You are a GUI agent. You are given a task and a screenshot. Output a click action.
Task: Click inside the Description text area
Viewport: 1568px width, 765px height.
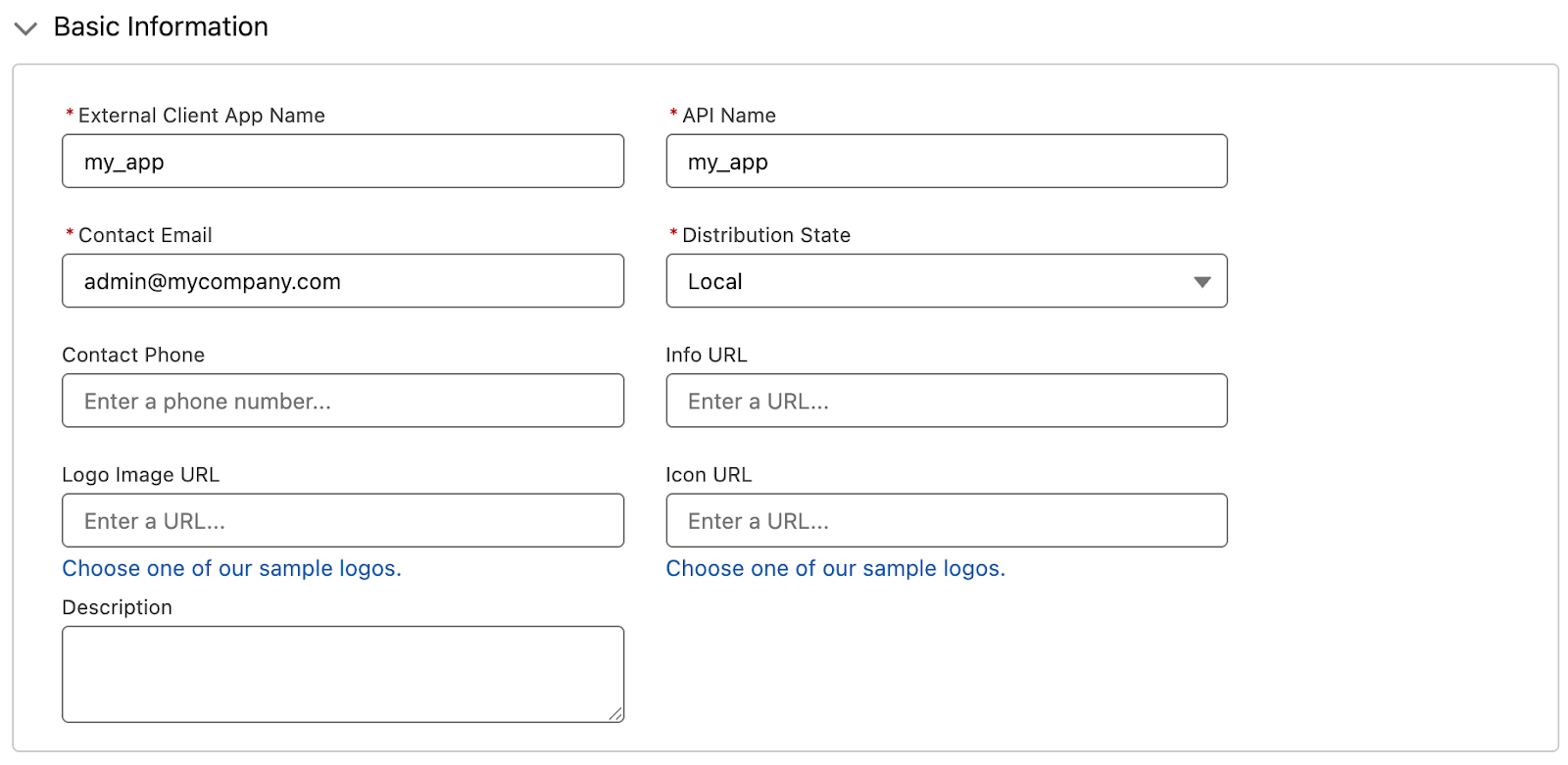[x=343, y=674]
